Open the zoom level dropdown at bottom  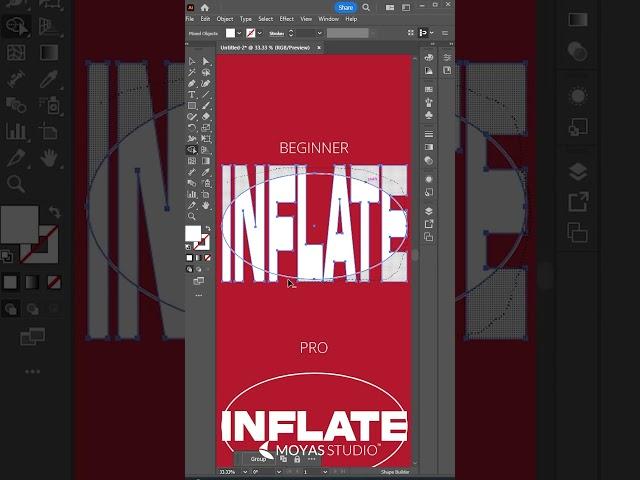tap(245, 472)
